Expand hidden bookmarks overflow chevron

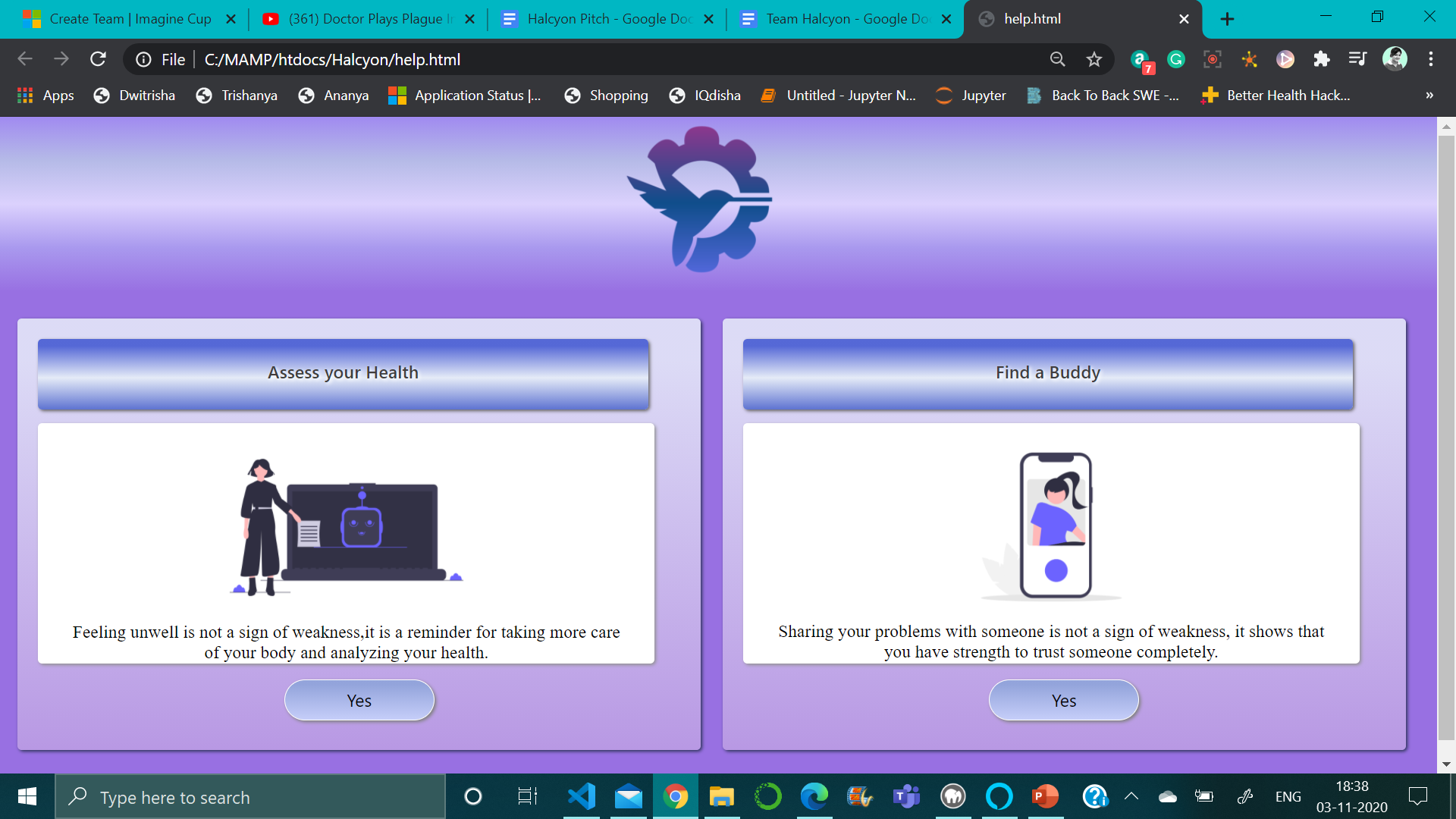(x=1429, y=96)
